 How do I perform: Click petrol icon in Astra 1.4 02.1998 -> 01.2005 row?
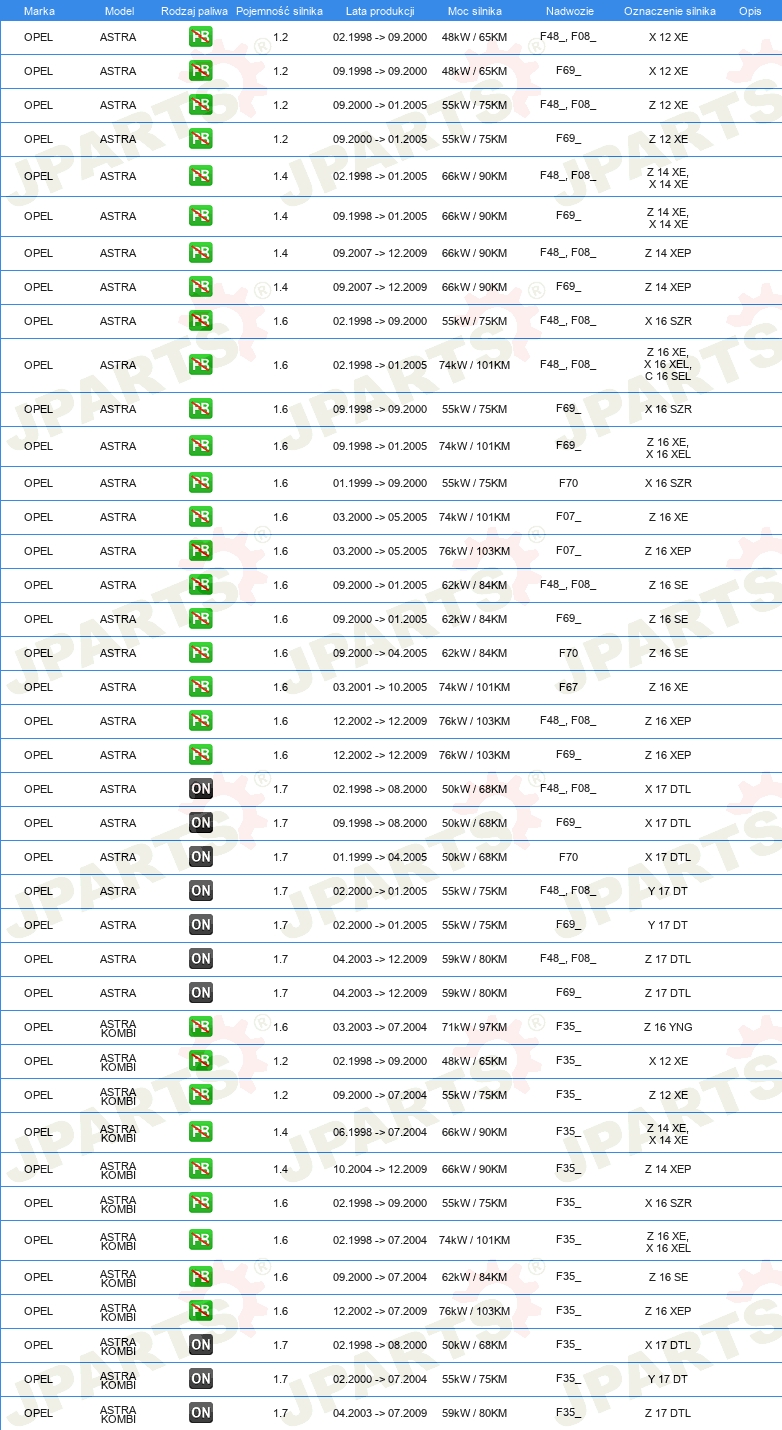201,176
